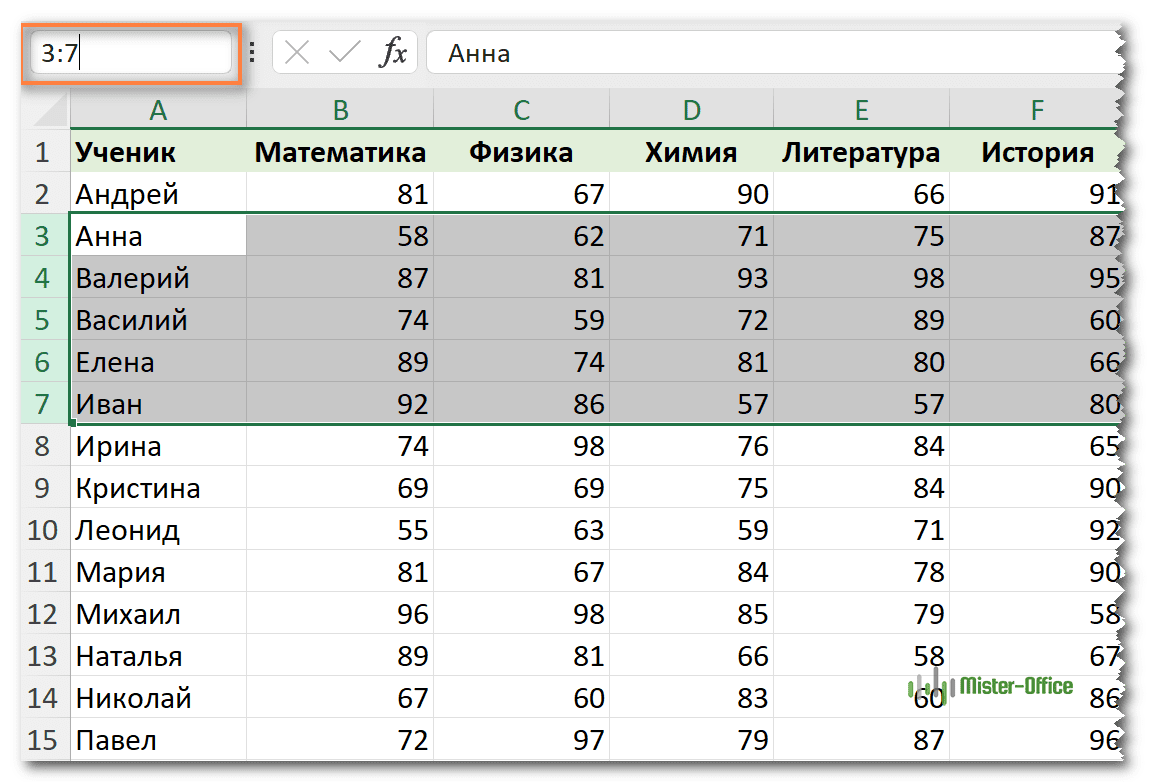Open Insert Function fx dialog
The image size is (1153, 782).
click(x=393, y=53)
